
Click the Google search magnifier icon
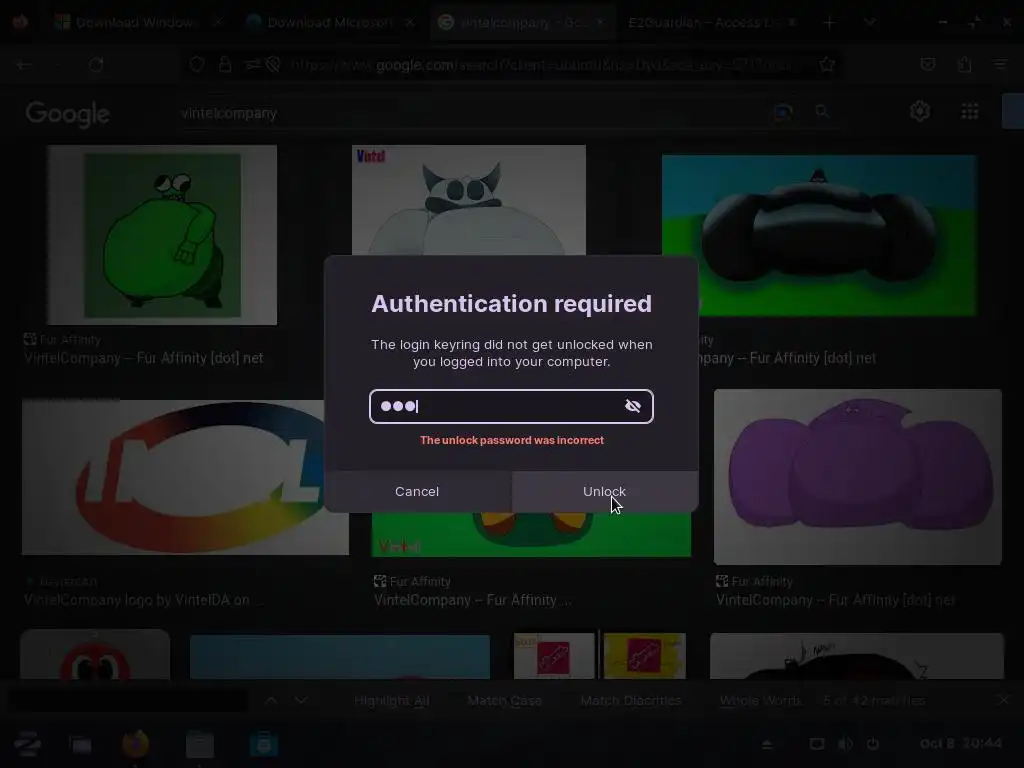click(x=822, y=112)
